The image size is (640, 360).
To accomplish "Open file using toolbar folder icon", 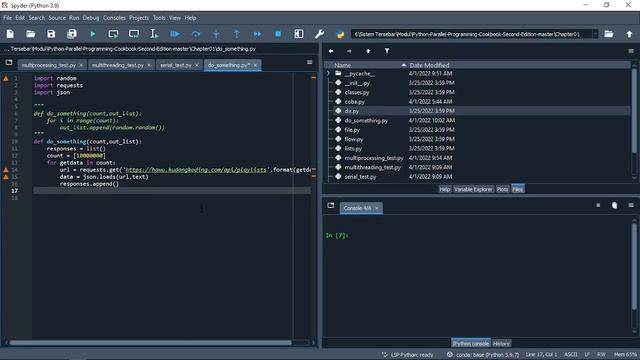I will tap(31, 34).
